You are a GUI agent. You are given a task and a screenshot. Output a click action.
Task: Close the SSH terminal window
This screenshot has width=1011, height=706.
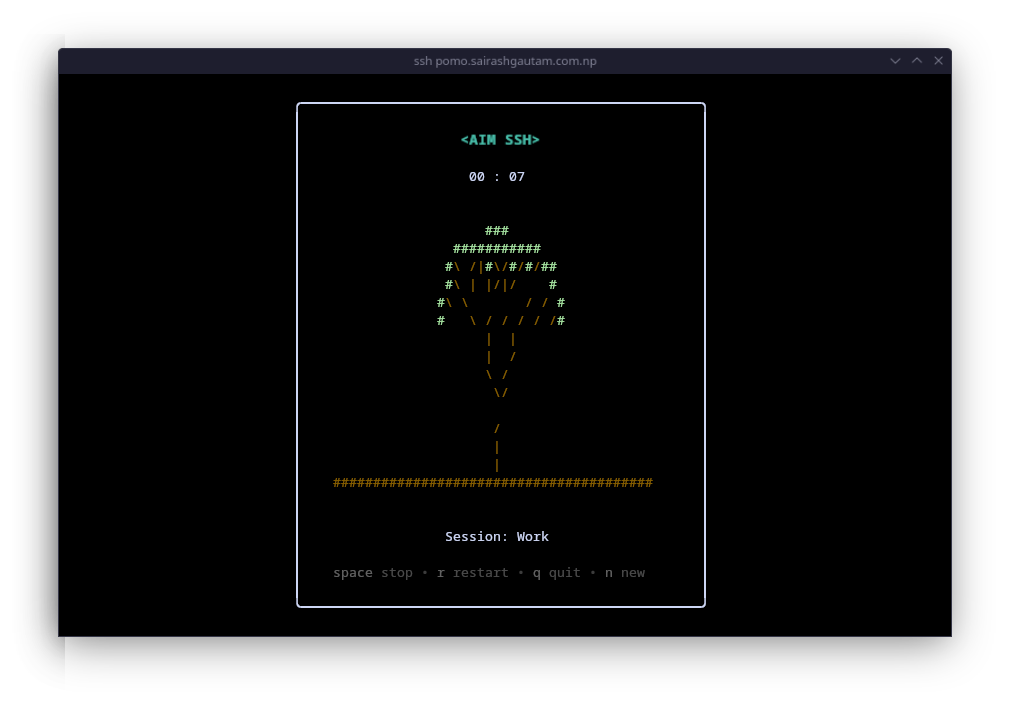click(x=938, y=61)
